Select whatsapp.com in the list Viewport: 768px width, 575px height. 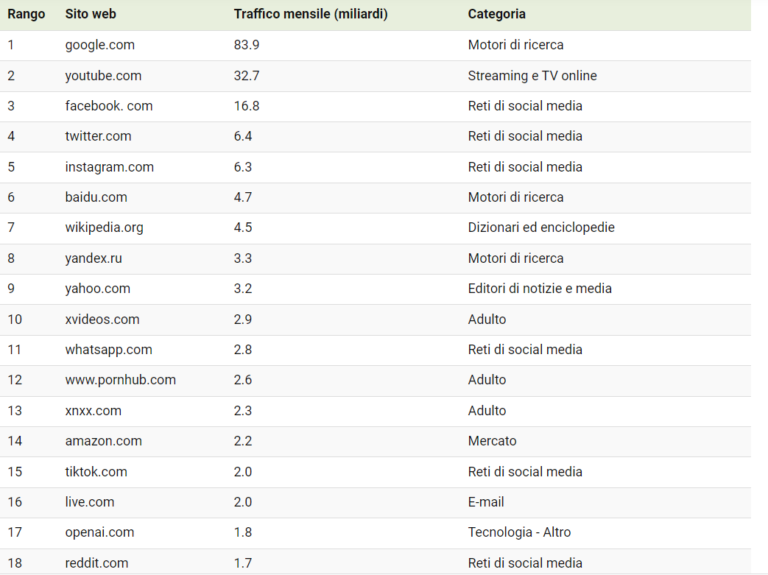(x=109, y=349)
